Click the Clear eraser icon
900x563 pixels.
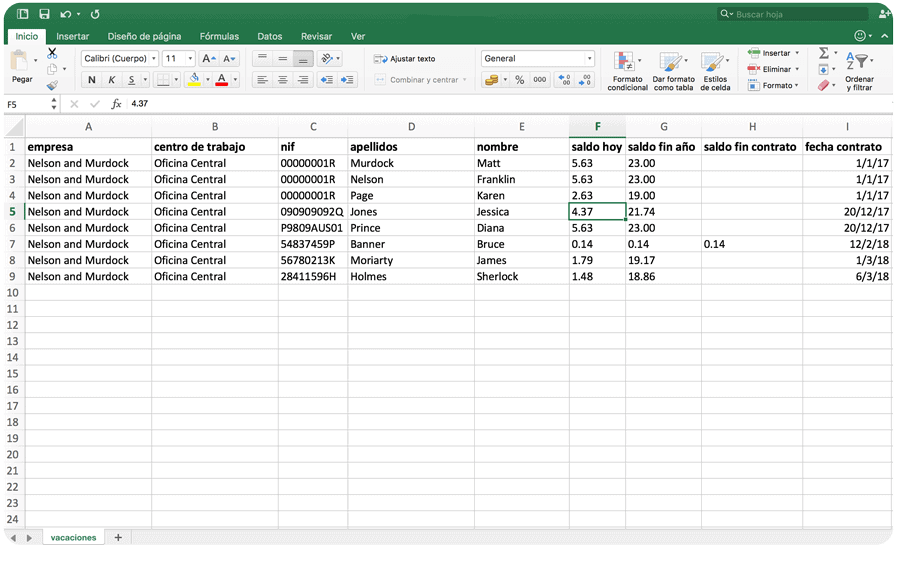[x=824, y=86]
